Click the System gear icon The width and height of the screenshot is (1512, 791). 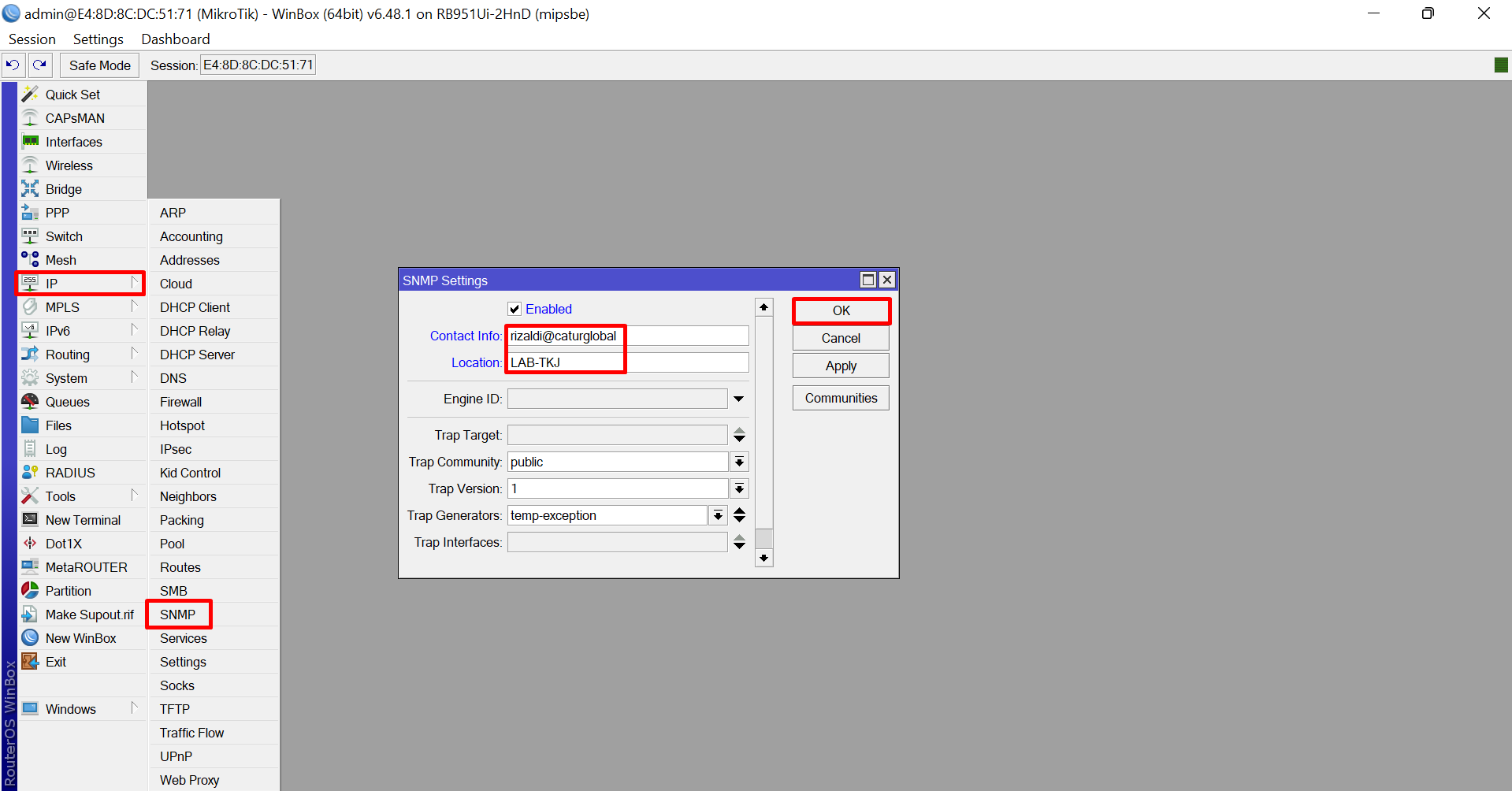tap(30, 378)
